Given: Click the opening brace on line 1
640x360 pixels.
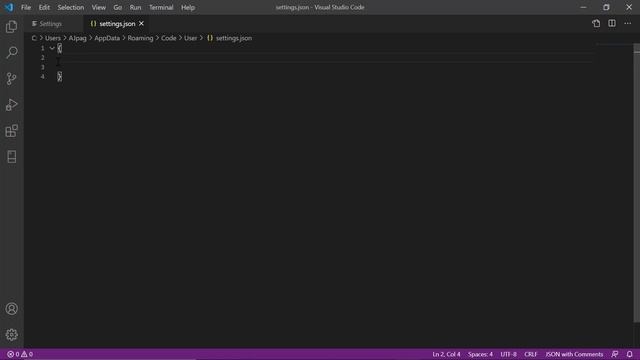Looking at the screenshot, I should pyautogui.click(x=60, y=48).
